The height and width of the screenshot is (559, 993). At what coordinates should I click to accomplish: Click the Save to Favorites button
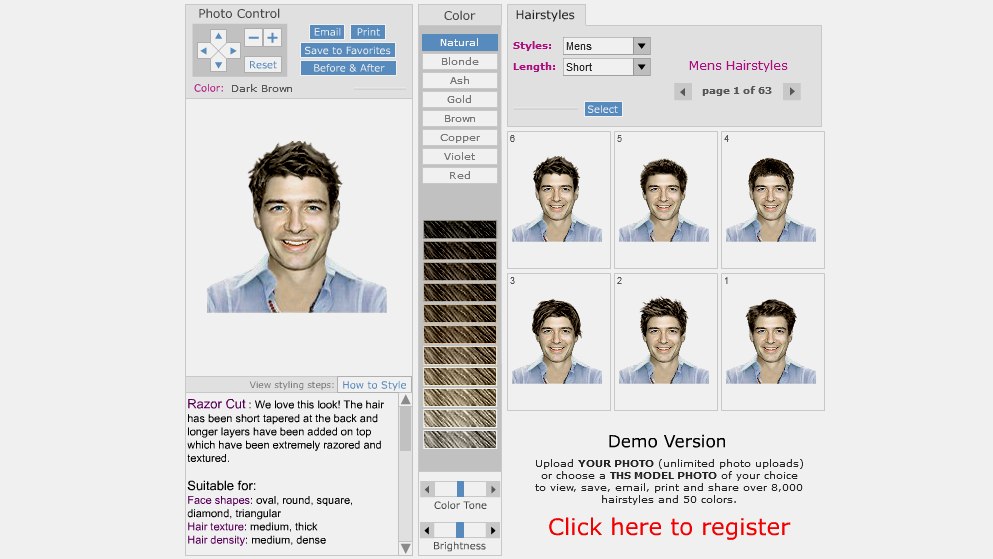347,51
